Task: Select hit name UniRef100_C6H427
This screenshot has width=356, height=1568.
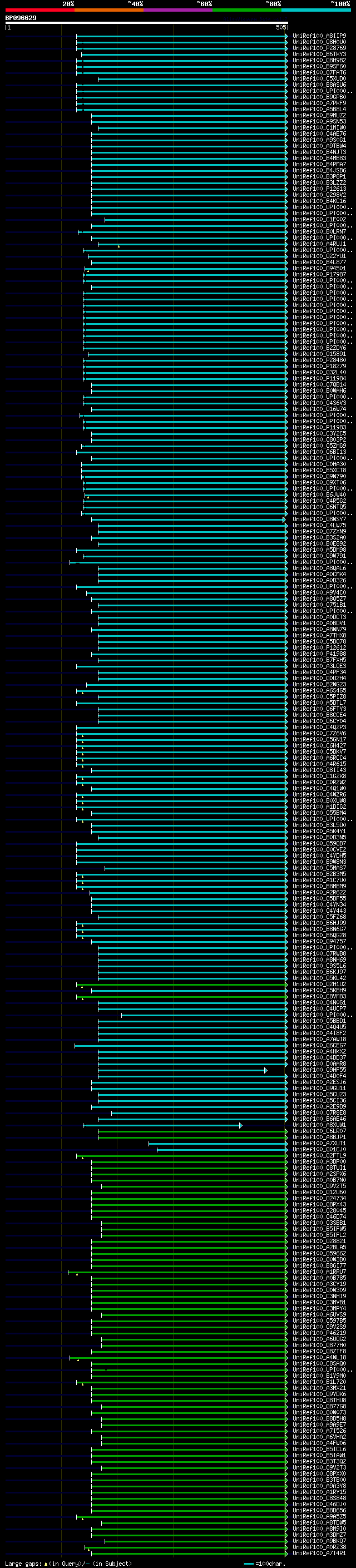Action: tap(319, 745)
